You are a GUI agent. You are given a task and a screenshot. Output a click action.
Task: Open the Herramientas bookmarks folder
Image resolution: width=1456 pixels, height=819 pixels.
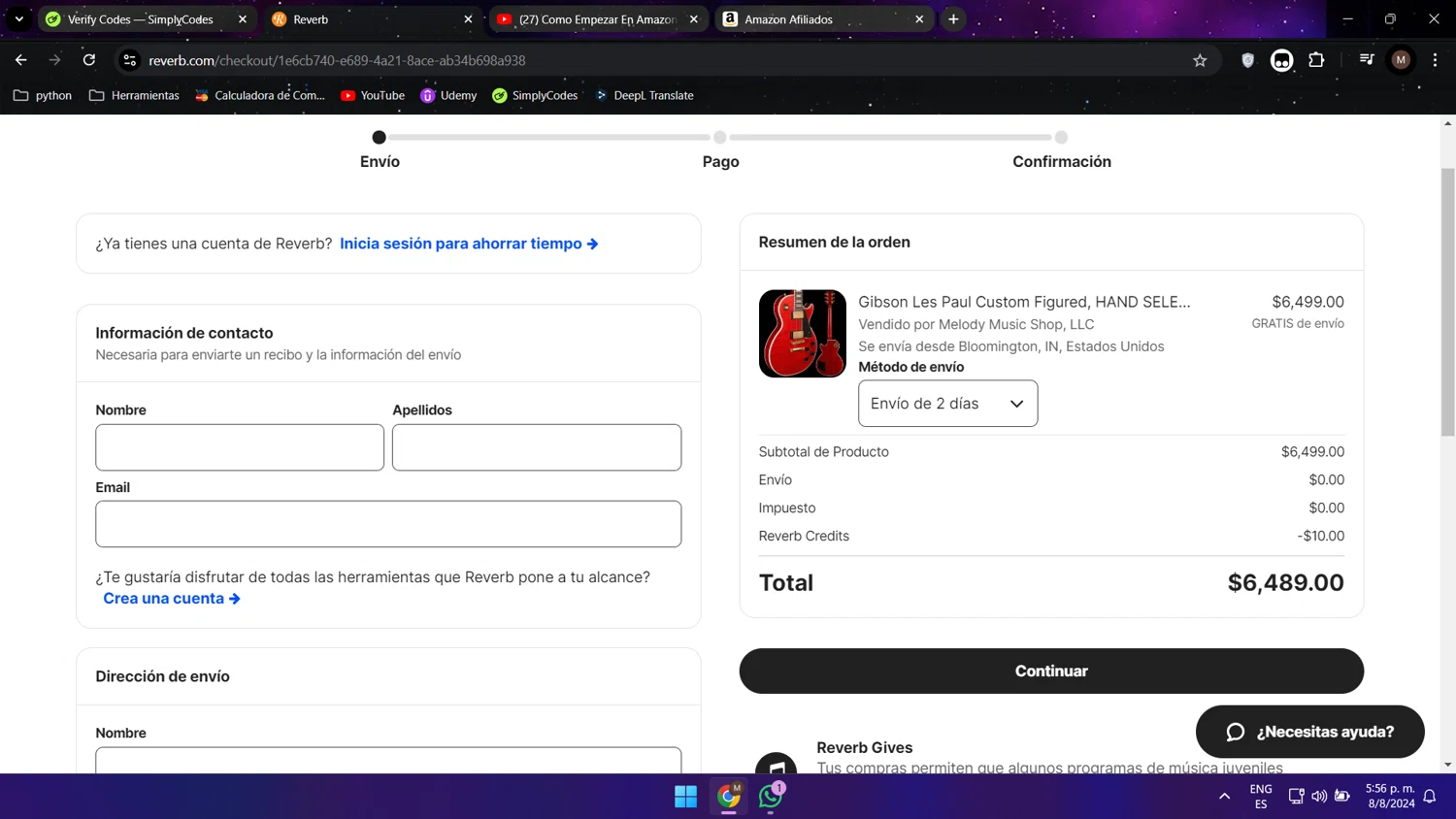[x=134, y=95]
